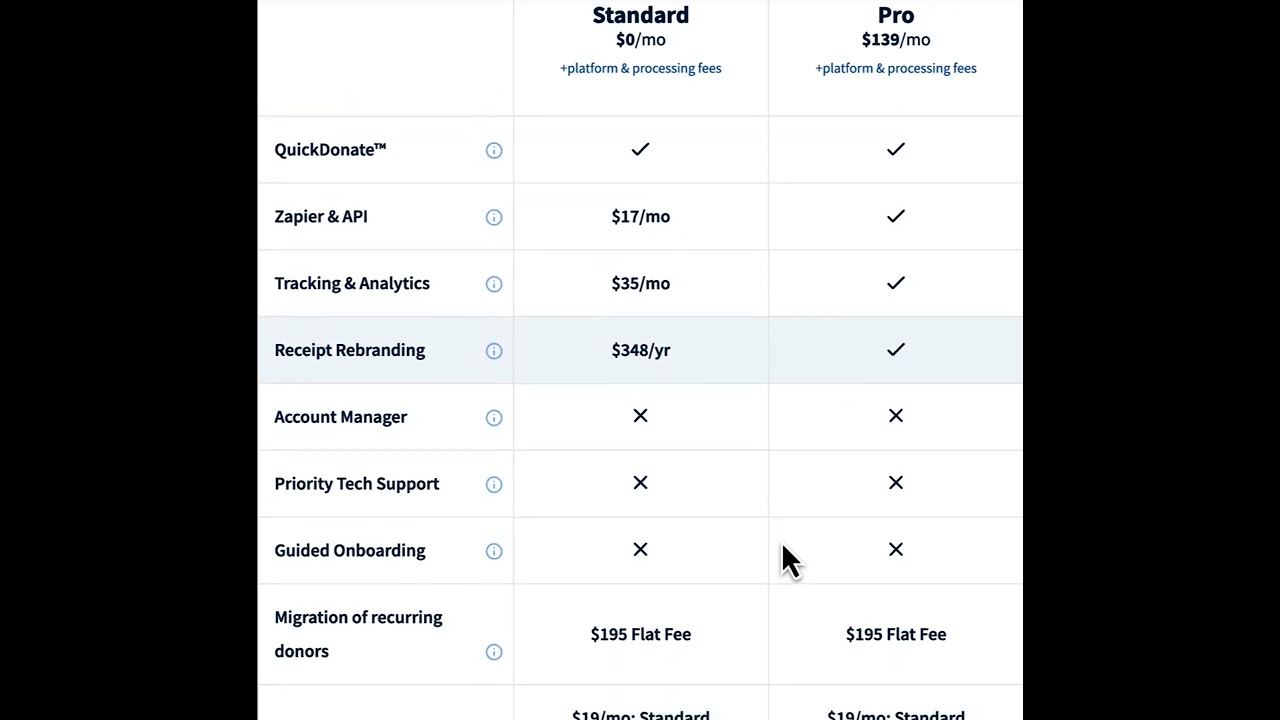Click the Account Manager row label
1280x720 pixels.
[341, 417]
